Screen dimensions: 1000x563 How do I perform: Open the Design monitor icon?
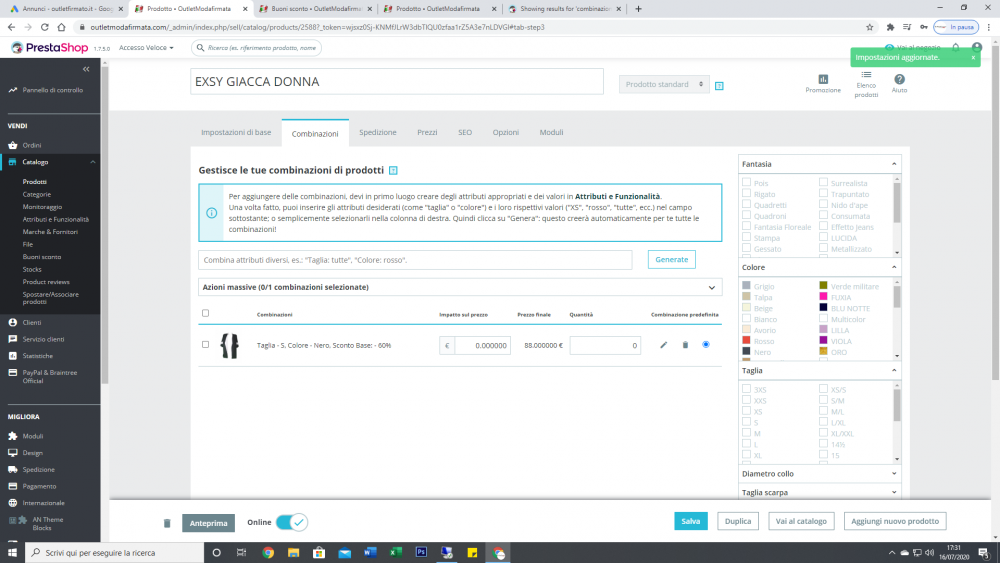pyautogui.click(x=13, y=453)
